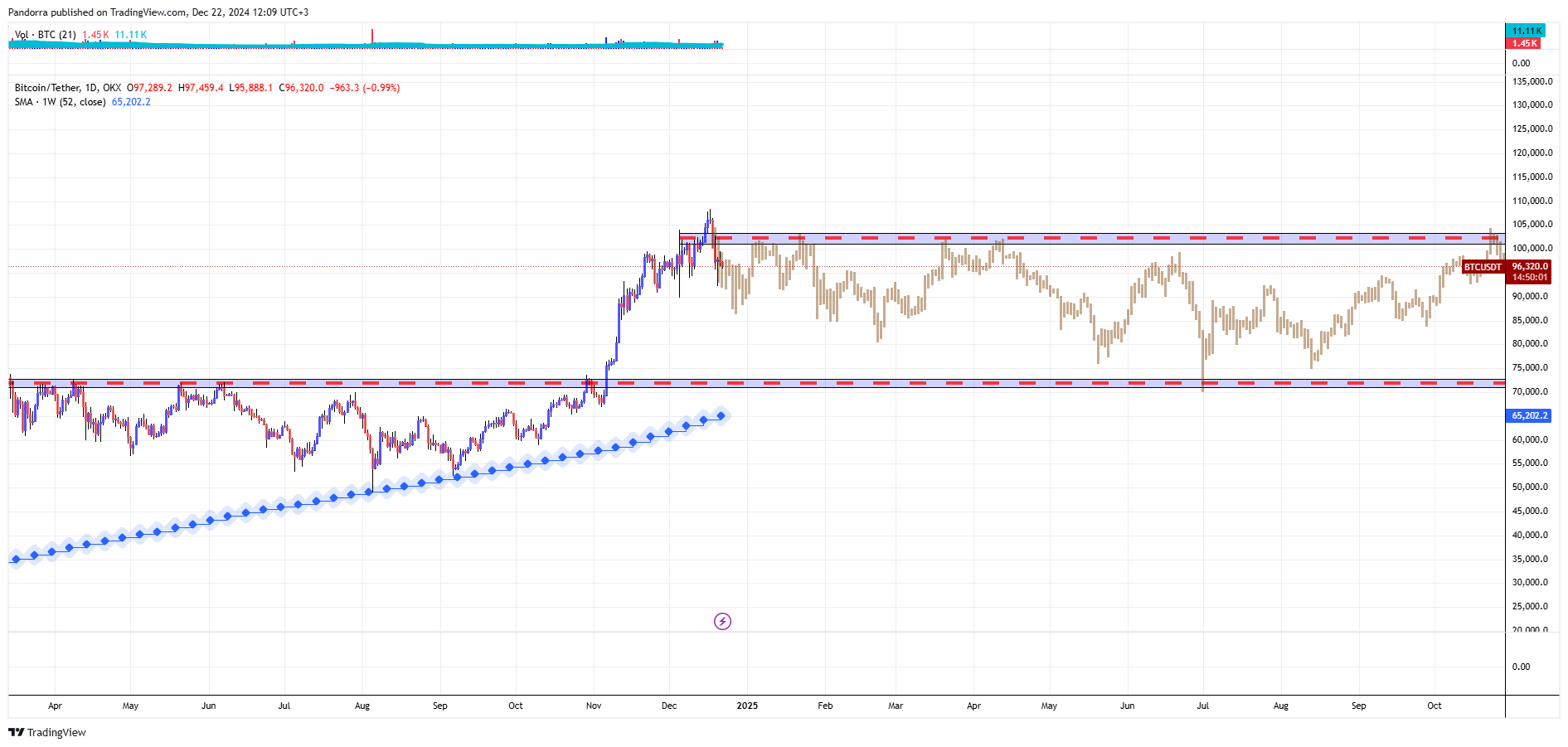Click the 65,202.2 value in SMA legend

[131, 102]
